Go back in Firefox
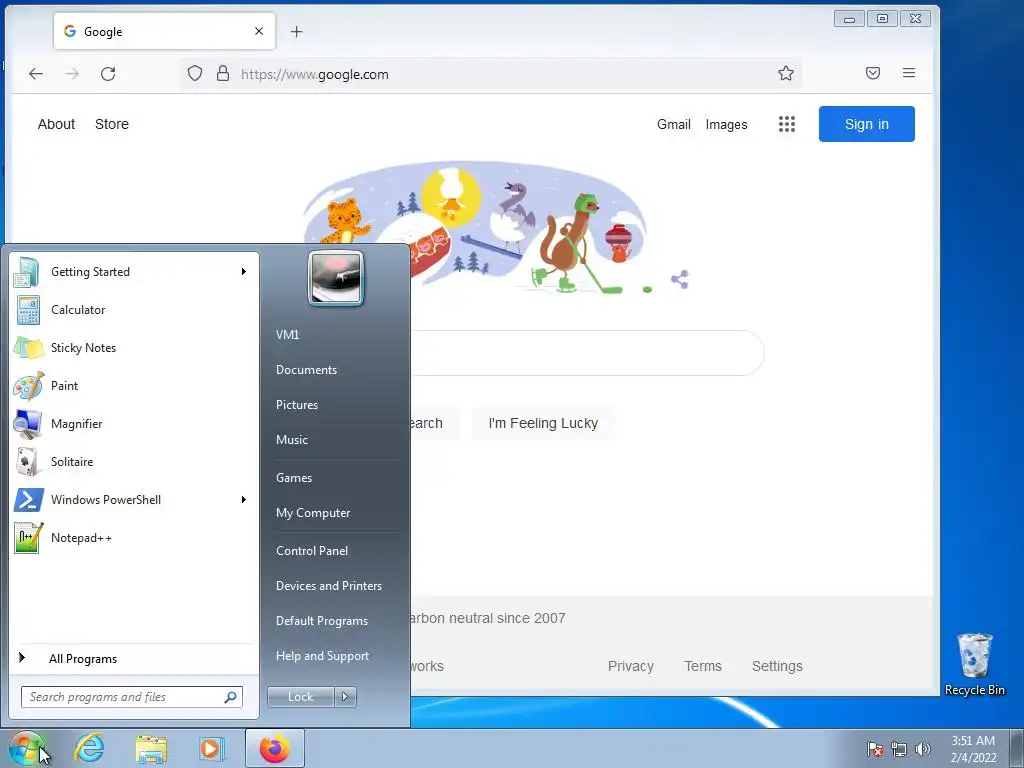The image size is (1024, 768). [x=36, y=74]
